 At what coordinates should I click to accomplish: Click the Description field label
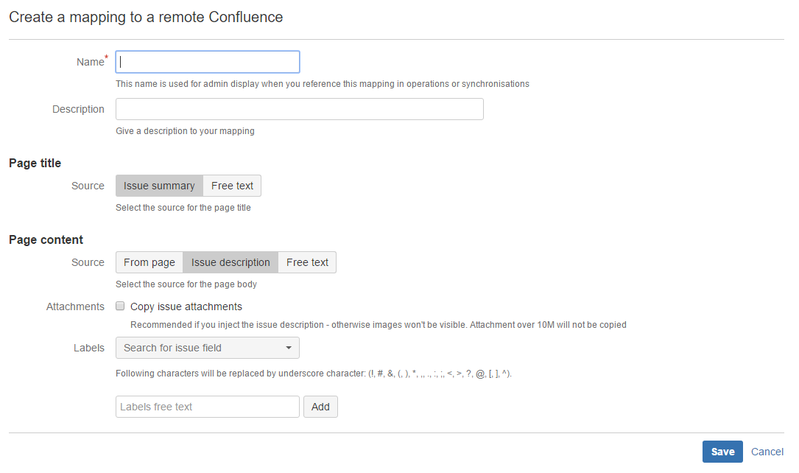[78, 109]
